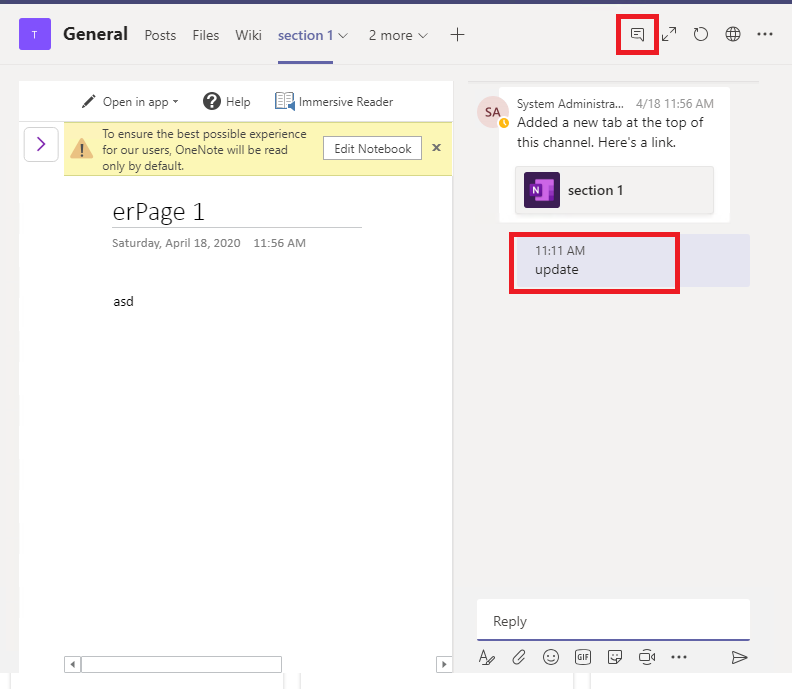
Task: Switch to the Posts tab
Action: point(160,35)
